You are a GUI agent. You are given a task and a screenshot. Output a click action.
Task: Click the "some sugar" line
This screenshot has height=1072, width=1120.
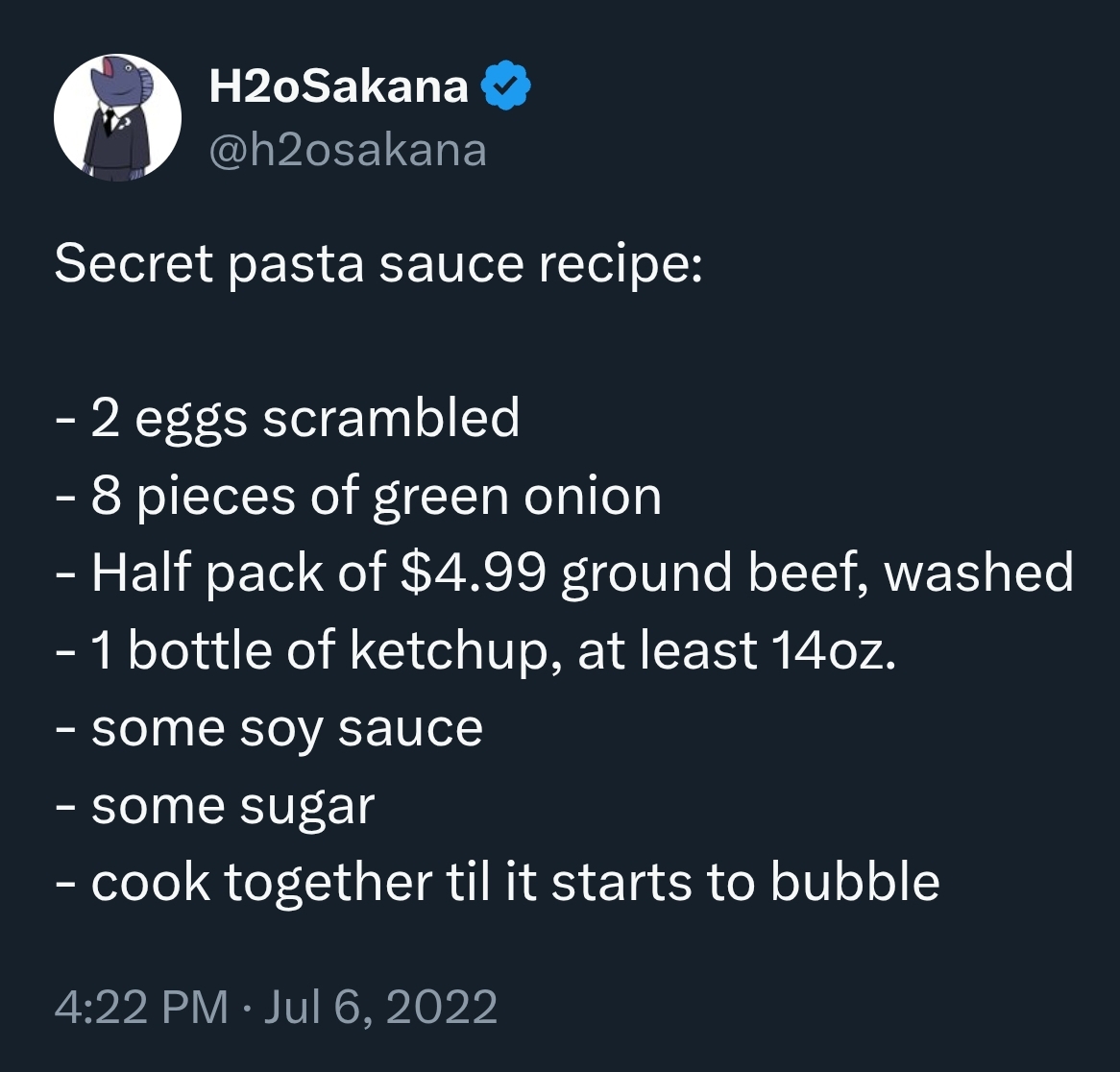(x=232, y=807)
